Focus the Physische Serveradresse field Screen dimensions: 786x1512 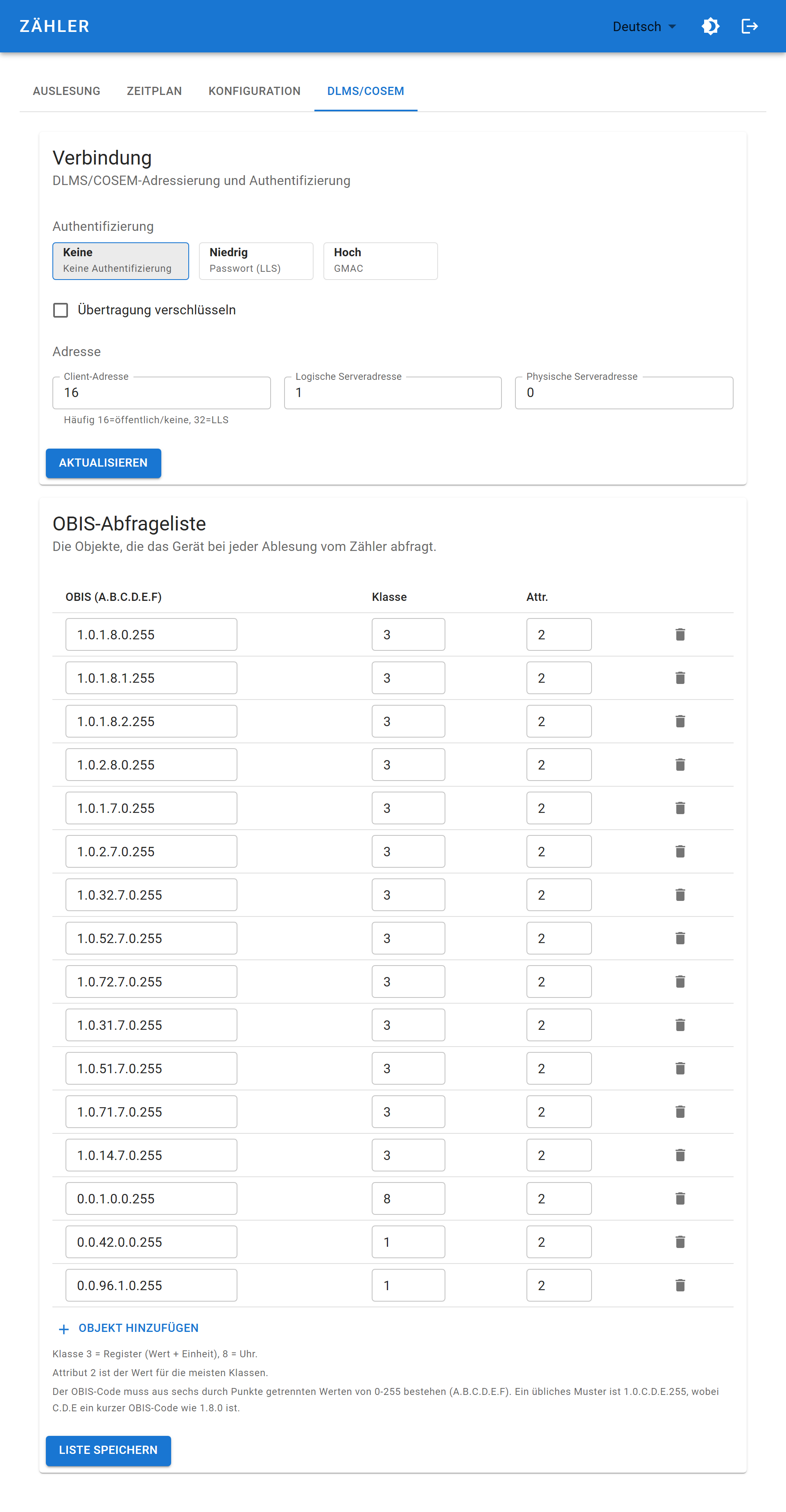click(624, 393)
